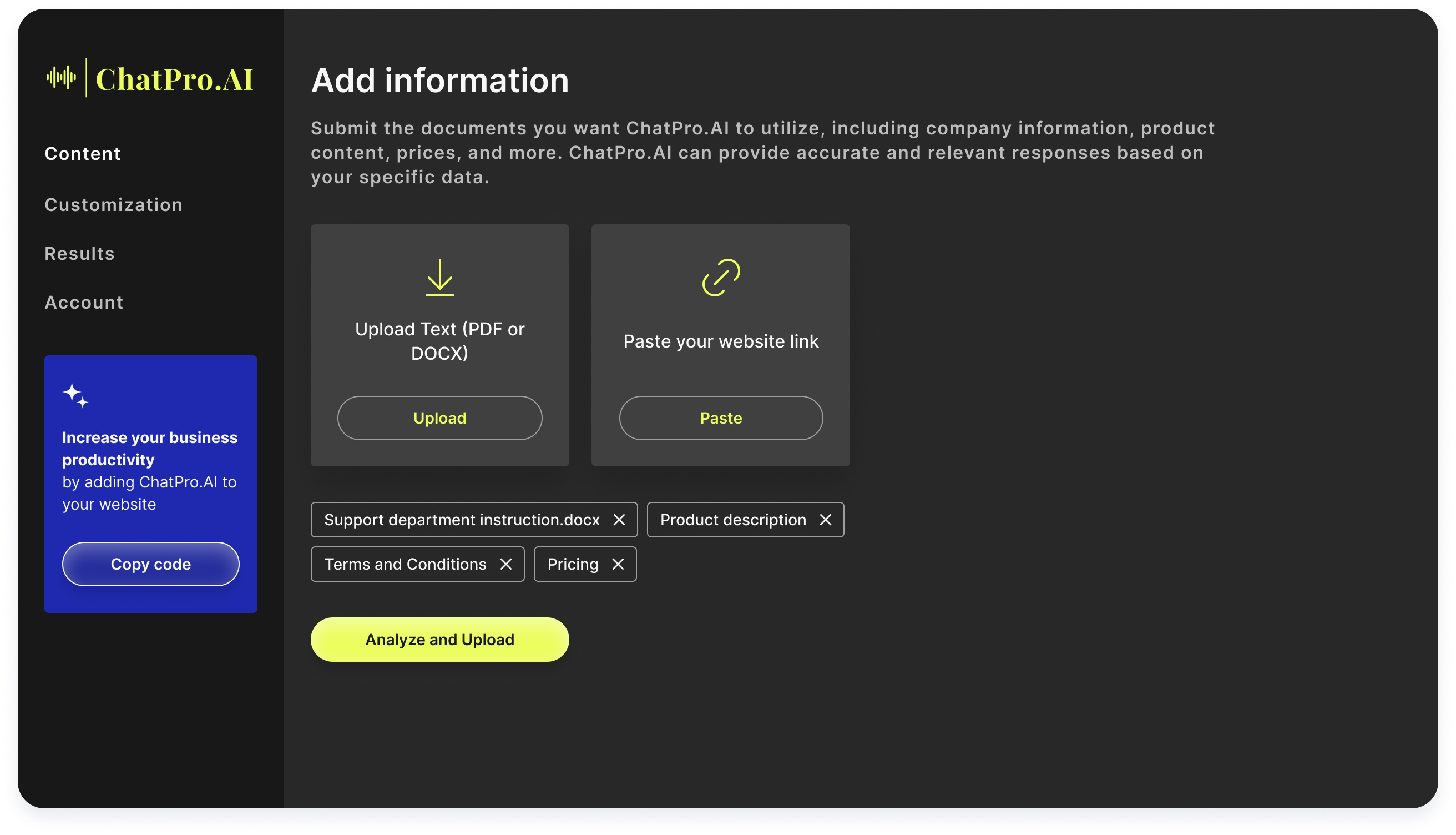Remove the Product description document
This screenshot has width=1456, height=835.
[x=826, y=520]
